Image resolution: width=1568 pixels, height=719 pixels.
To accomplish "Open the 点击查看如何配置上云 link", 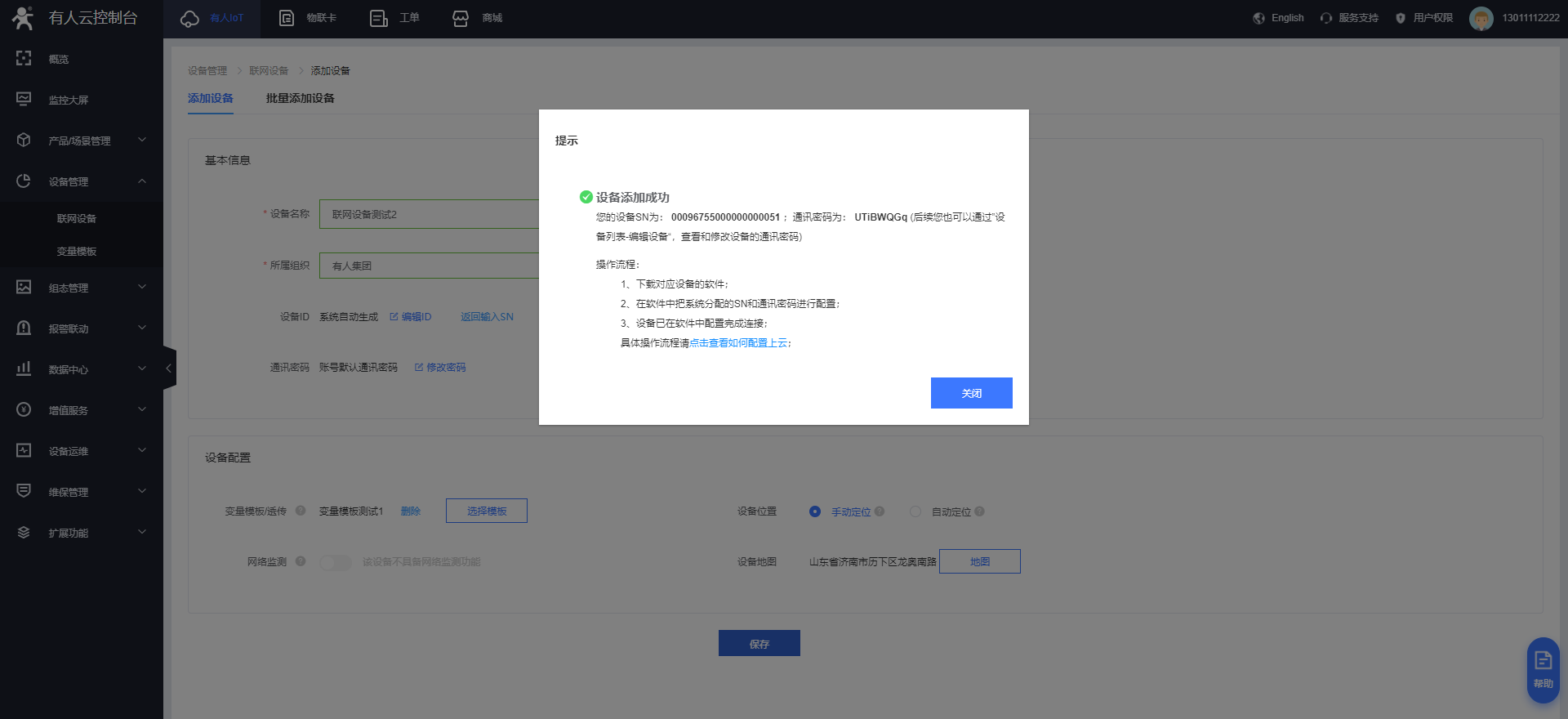I will pyautogui.click(x=738, y=343).
